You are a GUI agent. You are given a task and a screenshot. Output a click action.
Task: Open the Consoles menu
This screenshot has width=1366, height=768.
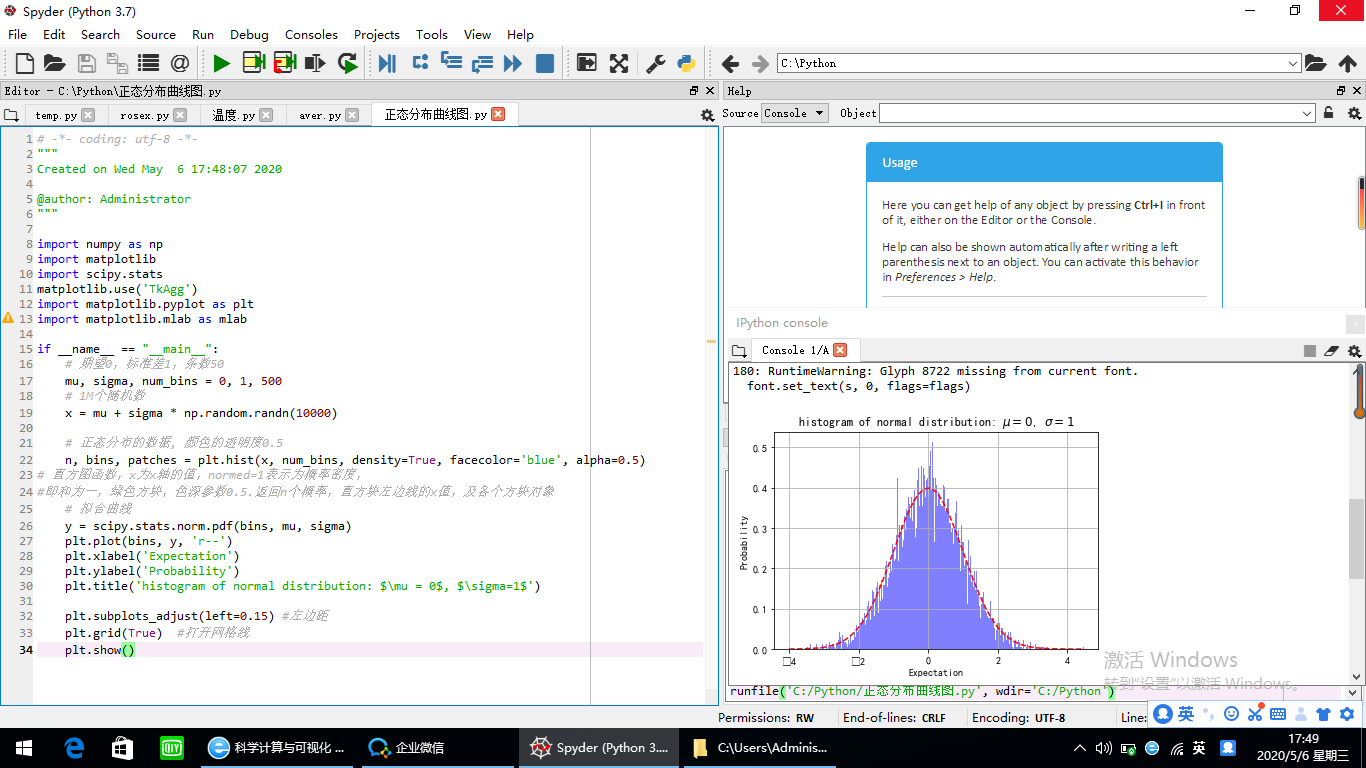point(311,34)
